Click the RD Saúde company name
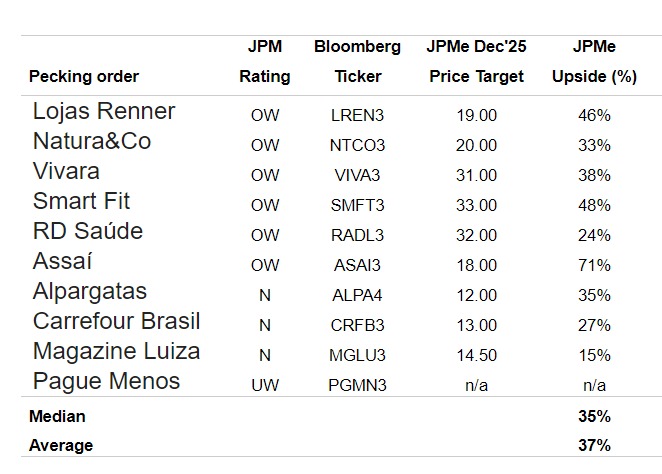 click(x=88, y=231)
